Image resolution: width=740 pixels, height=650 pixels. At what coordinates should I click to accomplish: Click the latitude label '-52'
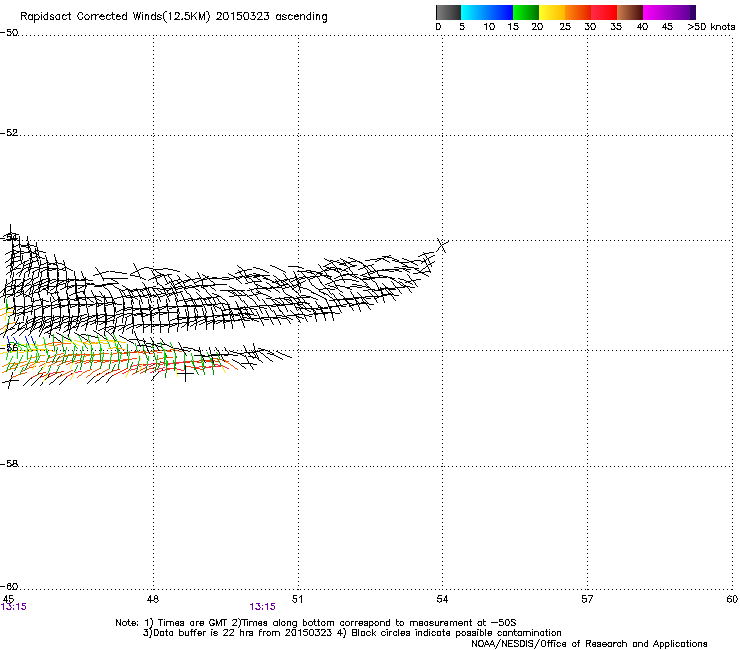[x=9, y=133]
